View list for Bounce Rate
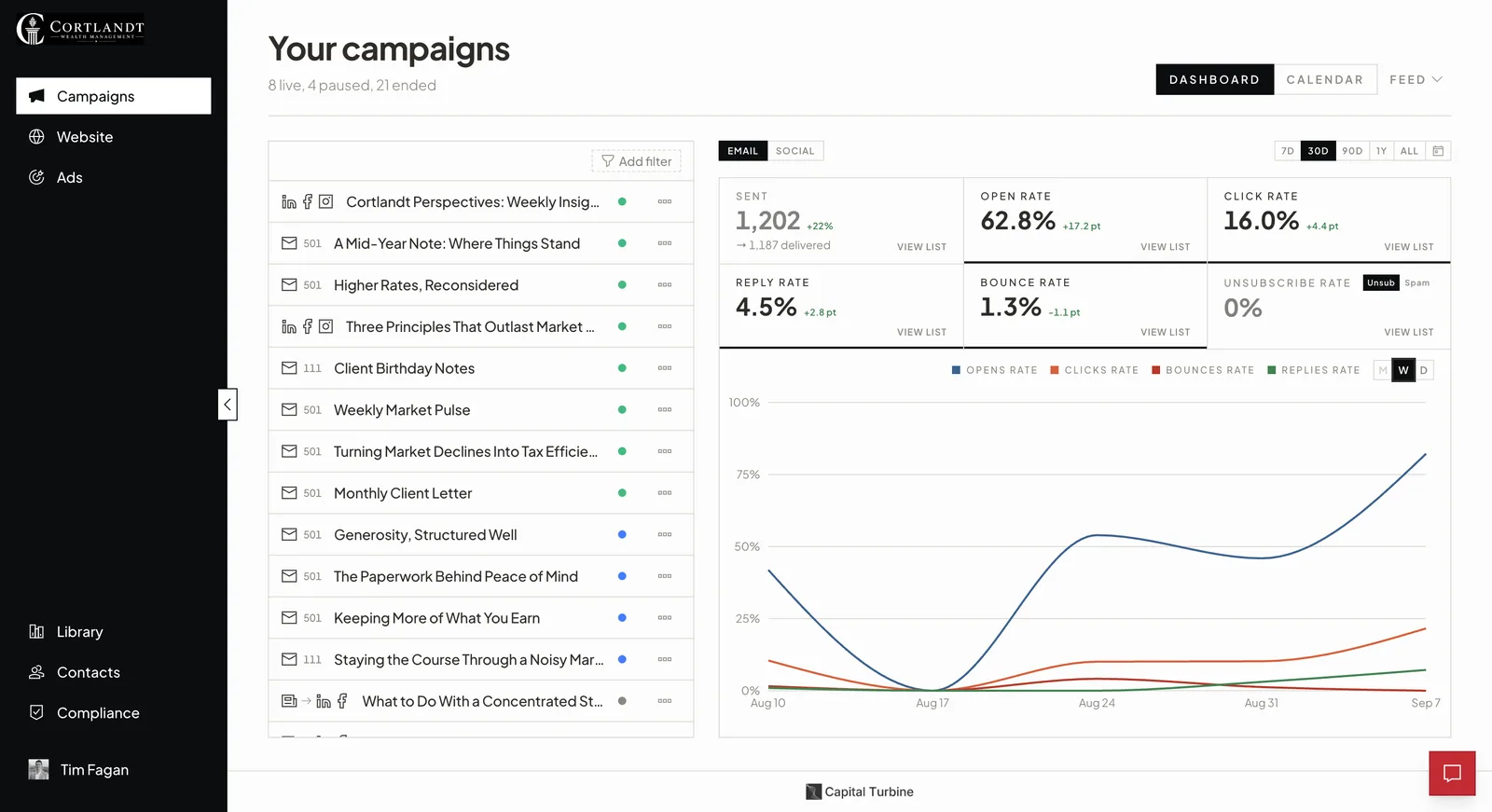This screenshot has width=1492, height=812. tap(1165, 332)
